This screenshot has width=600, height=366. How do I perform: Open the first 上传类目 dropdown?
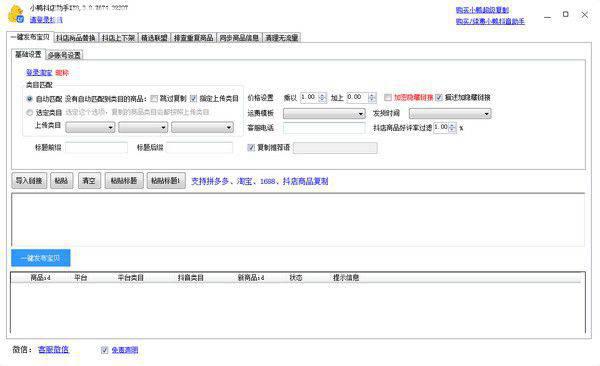pos(90,127)
